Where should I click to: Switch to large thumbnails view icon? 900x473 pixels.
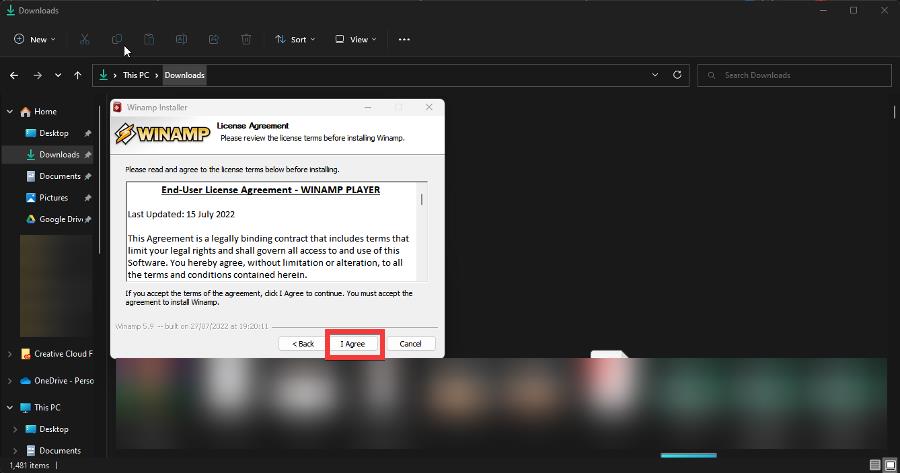click(x=890, y=465)
